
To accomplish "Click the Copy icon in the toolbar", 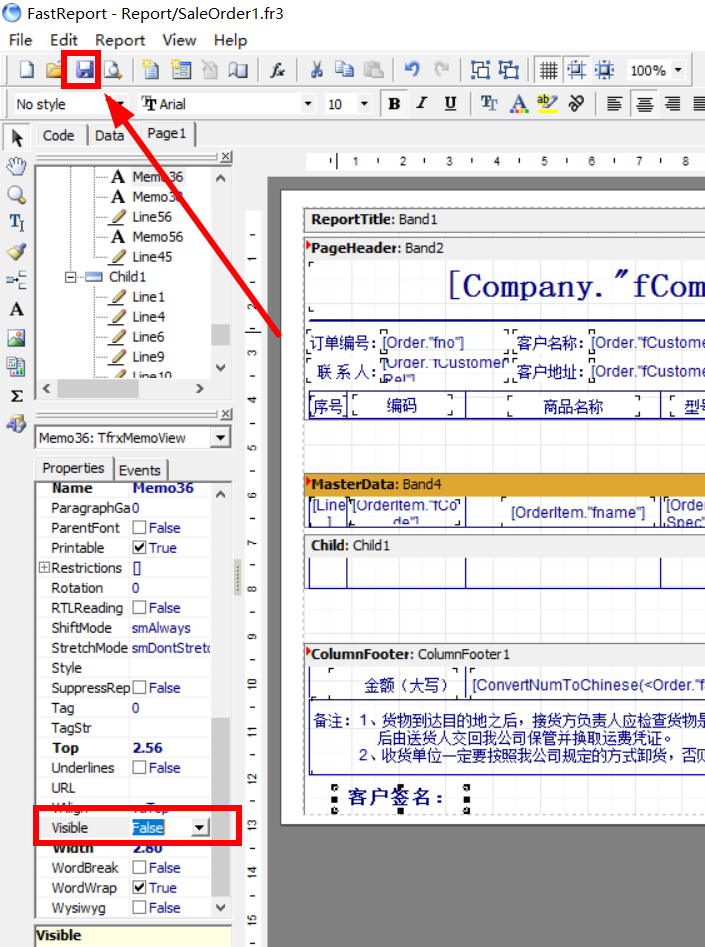I will tap(344, 70).
